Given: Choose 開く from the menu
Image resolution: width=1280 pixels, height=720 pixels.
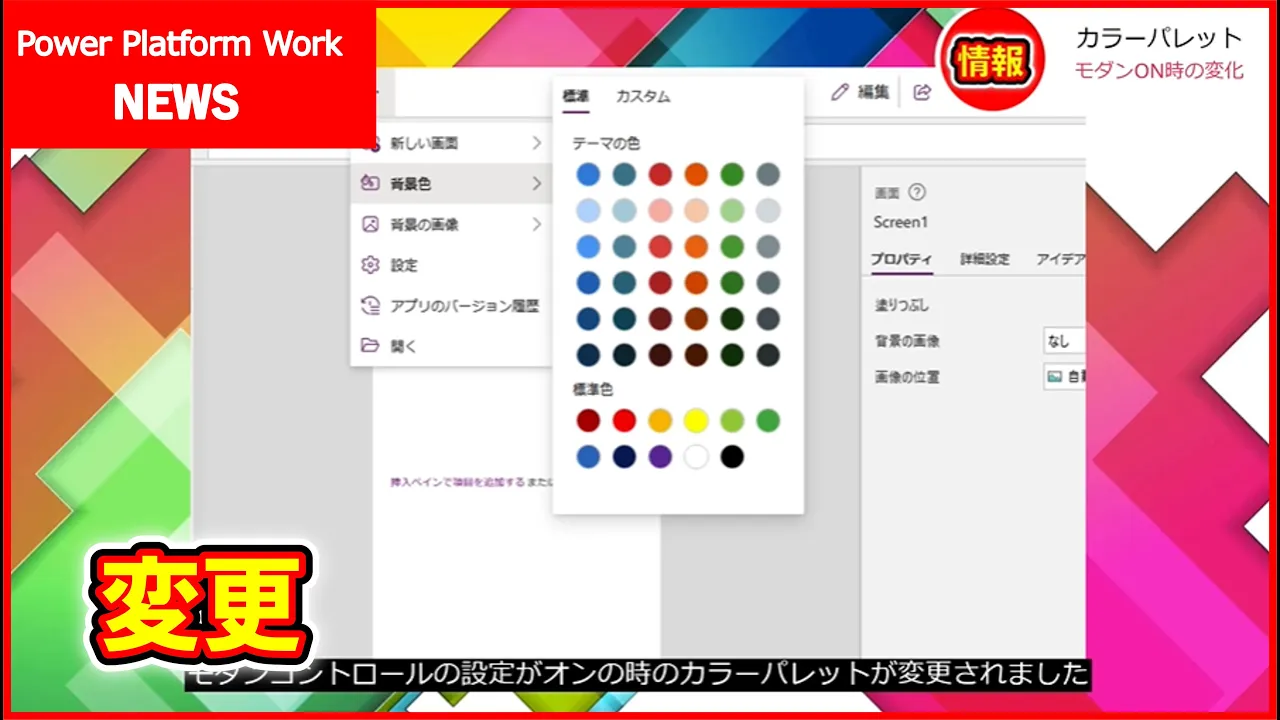Looking at the screenshot, I should point(451,346).
